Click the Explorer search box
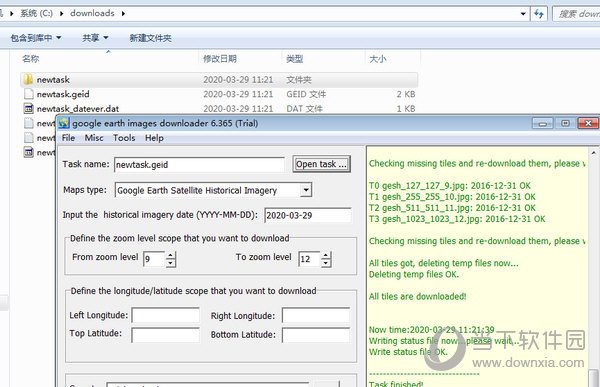The image size is (600, 387). tap(577, 14)
